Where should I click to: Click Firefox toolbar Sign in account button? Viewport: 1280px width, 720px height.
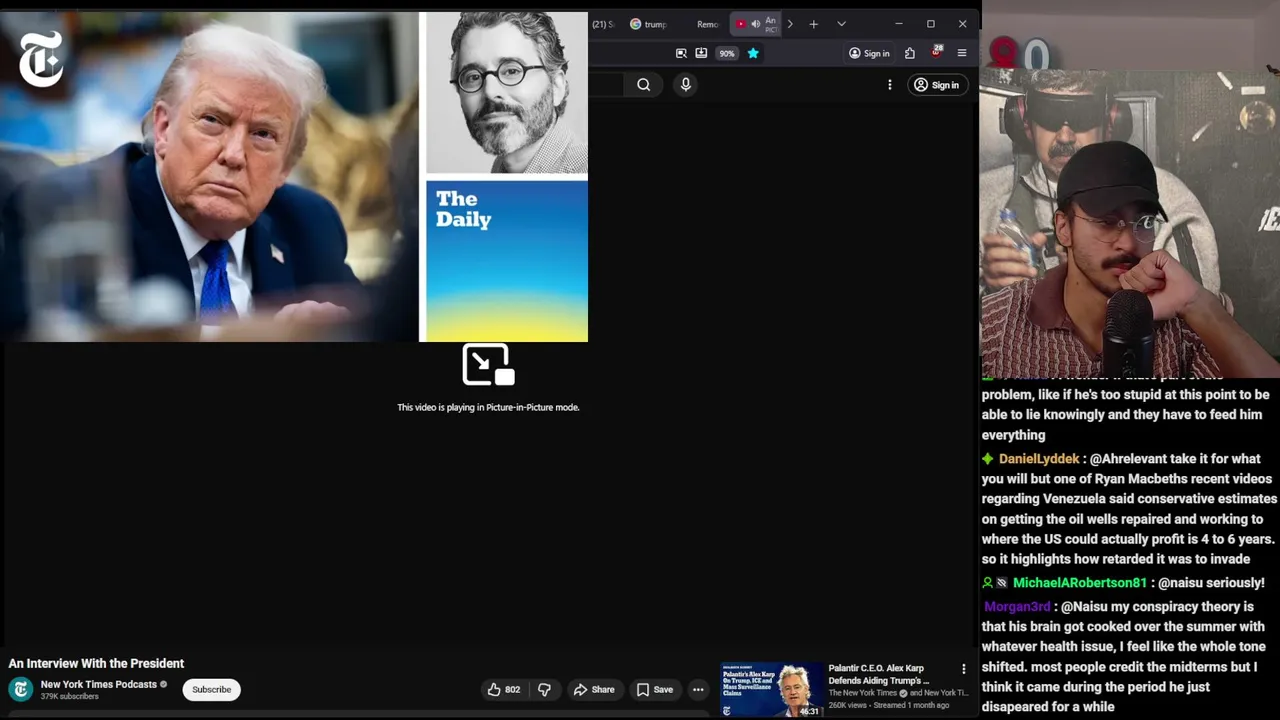click(870, 53)
